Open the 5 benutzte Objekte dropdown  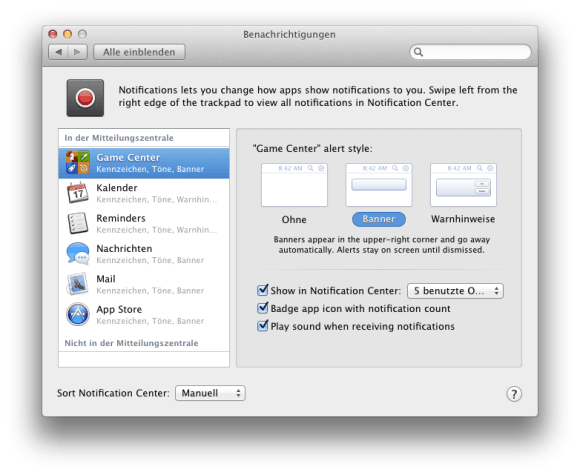point(455,291)
